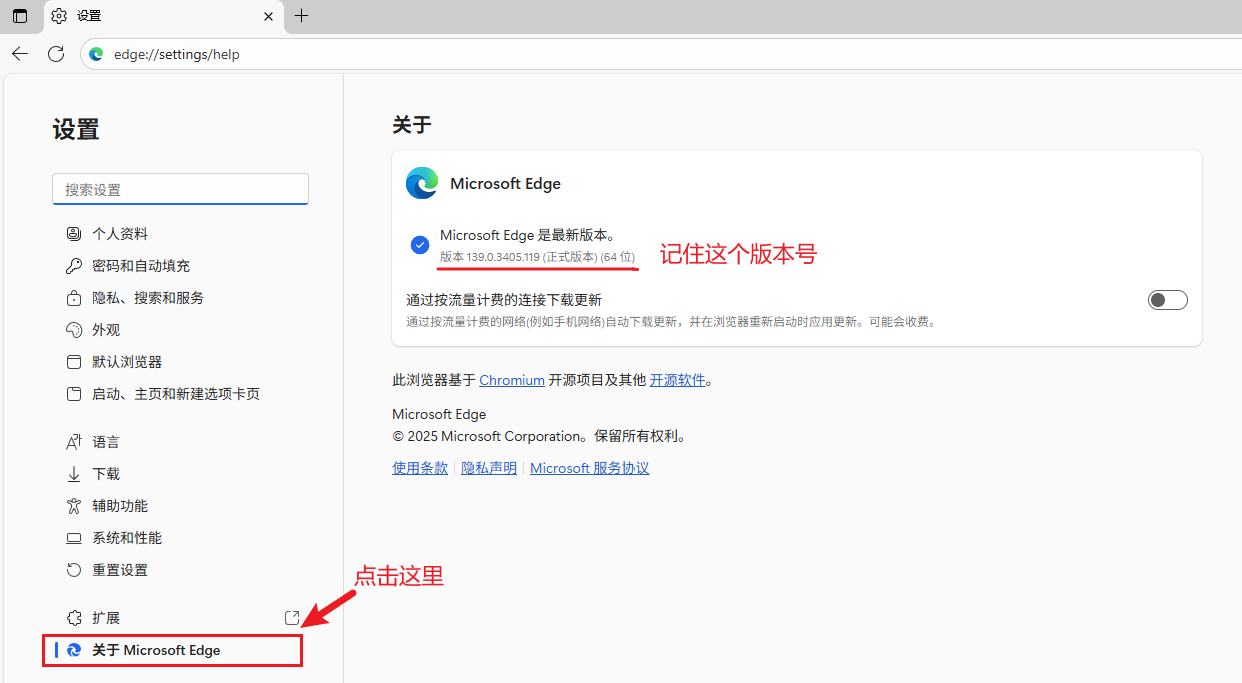
Task: Click the address bar showing edge://settings/help
Action: coord(660,54)
